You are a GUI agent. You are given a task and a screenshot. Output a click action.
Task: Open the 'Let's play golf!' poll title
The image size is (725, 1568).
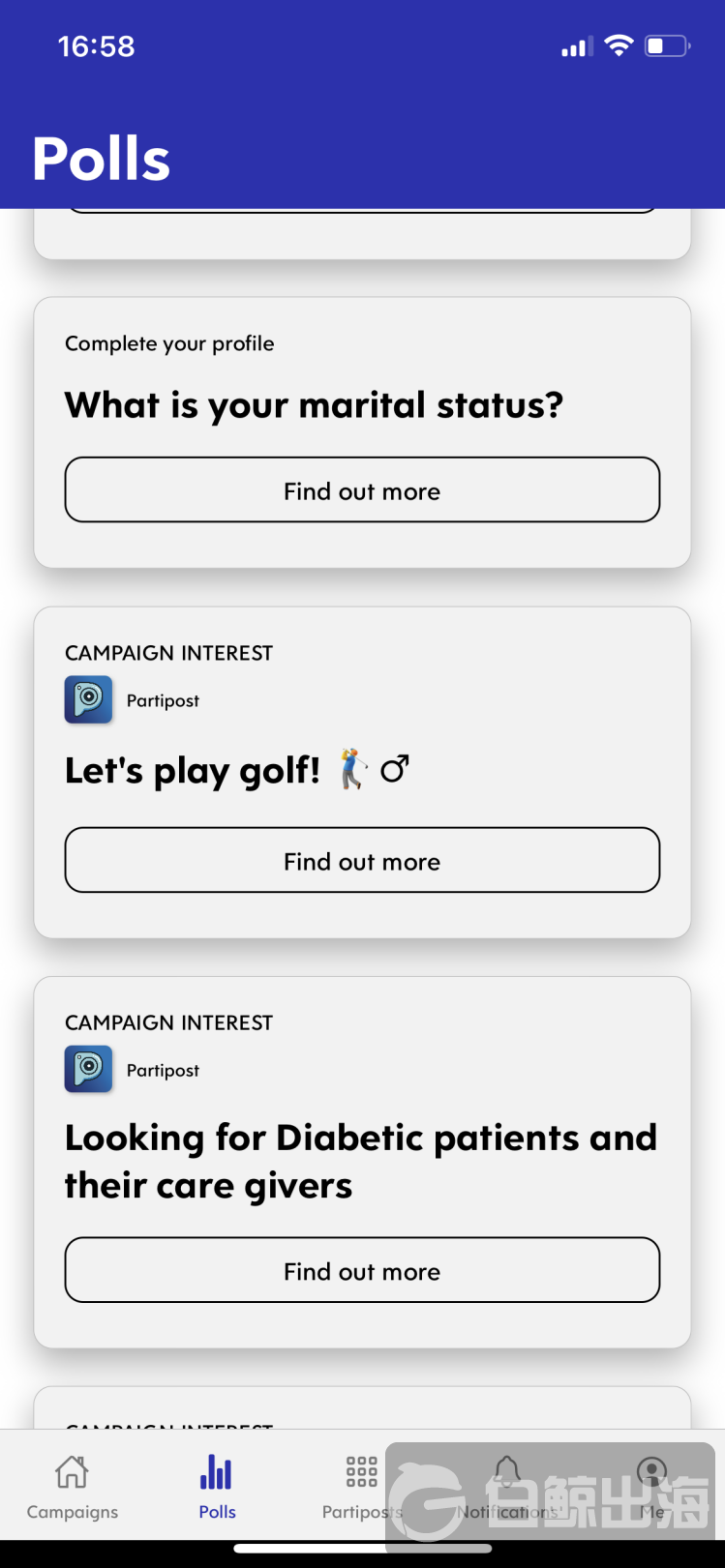pyautogui.click(x=237, y=771)
